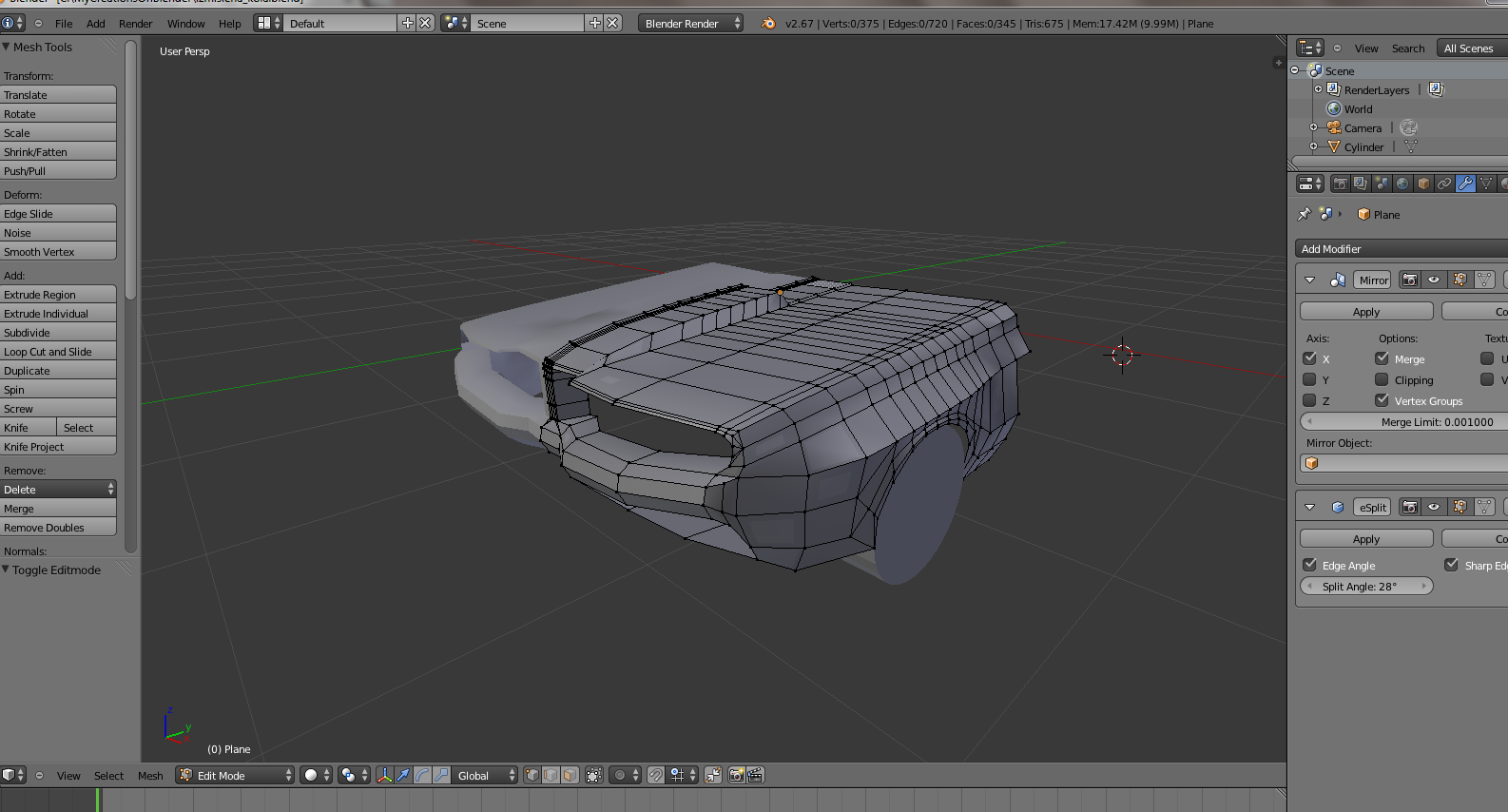This screenshot has height=812, width=1508.
Task: Click the World globe icon in outliner
Action: pyautogui.click(x=1334, y=108)
